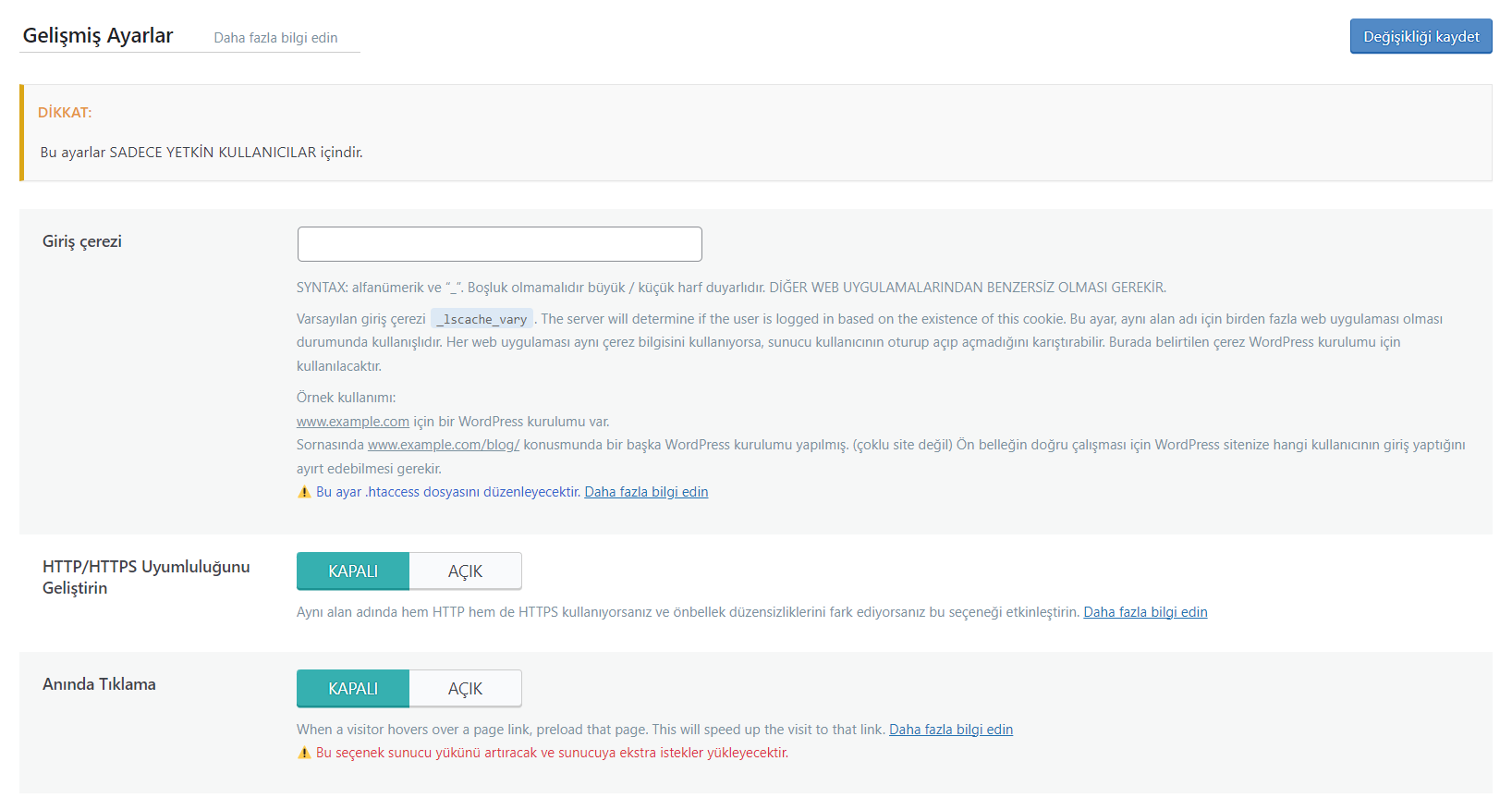Focus the Giriş çerezi input field
The height and width of the screenshot is (798, 1512).
click(x=499, y=244)
